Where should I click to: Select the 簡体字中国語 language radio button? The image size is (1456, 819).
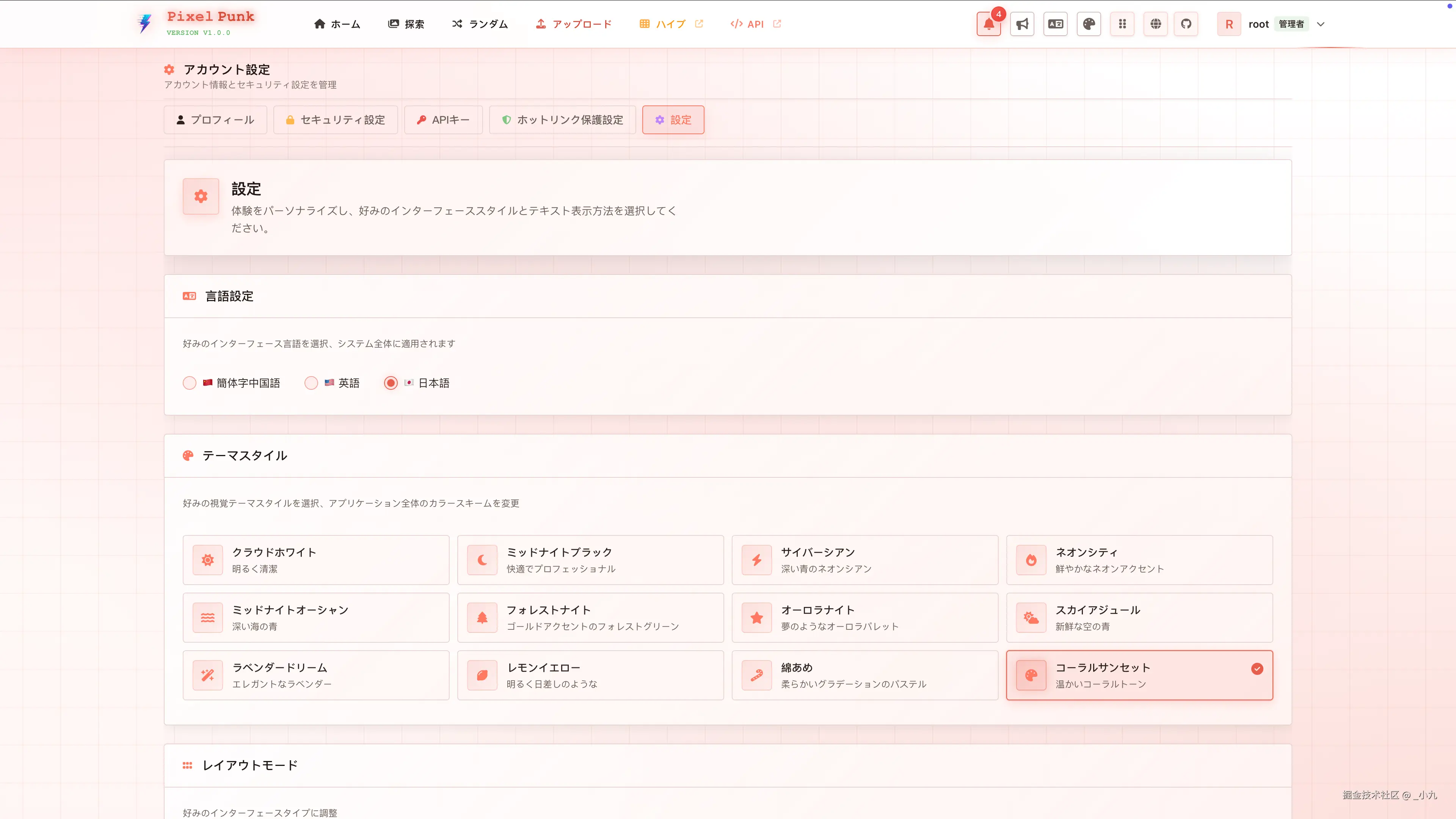[189, 383]
